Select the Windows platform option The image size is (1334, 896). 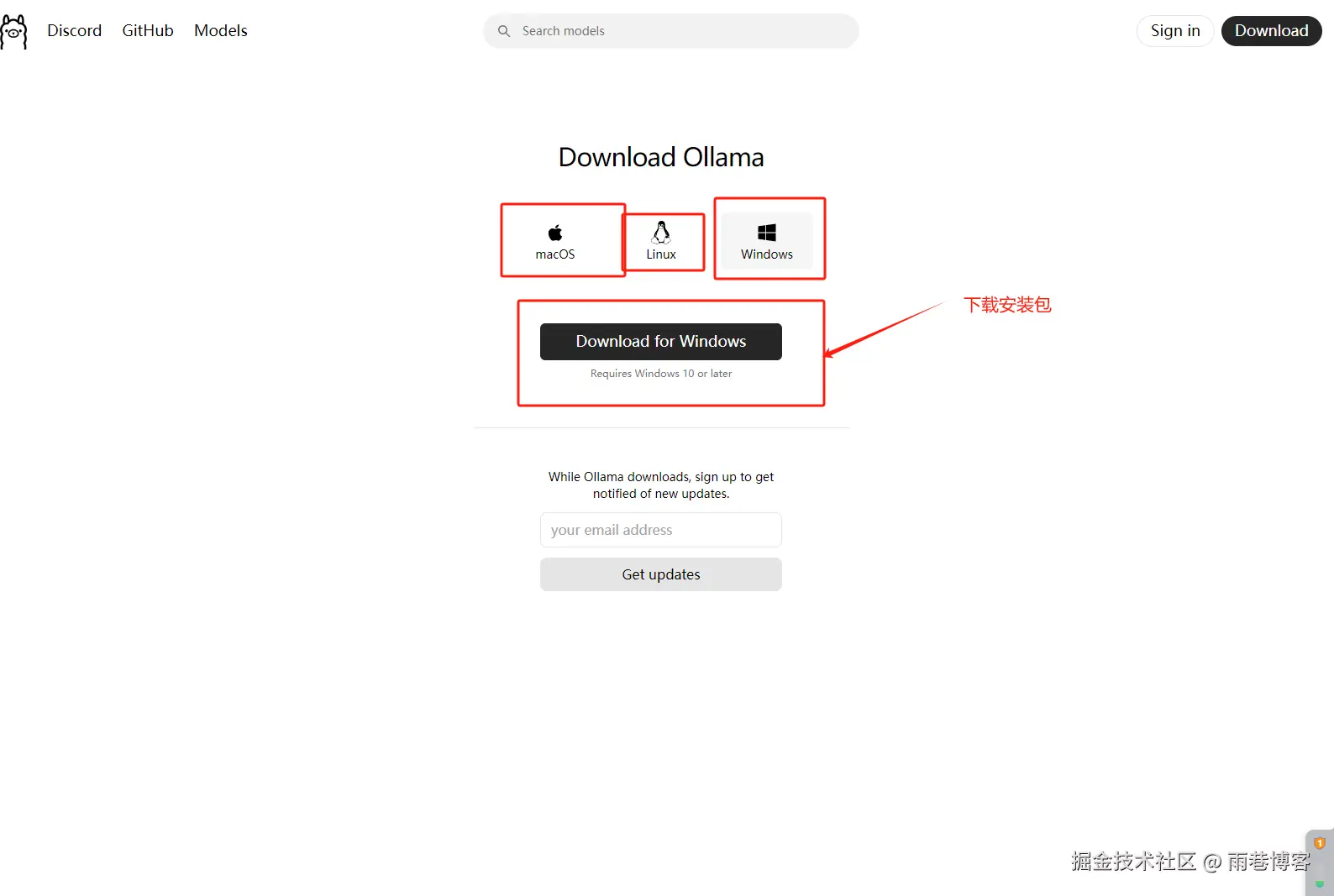pyautogui.click(x=767, y=241)
